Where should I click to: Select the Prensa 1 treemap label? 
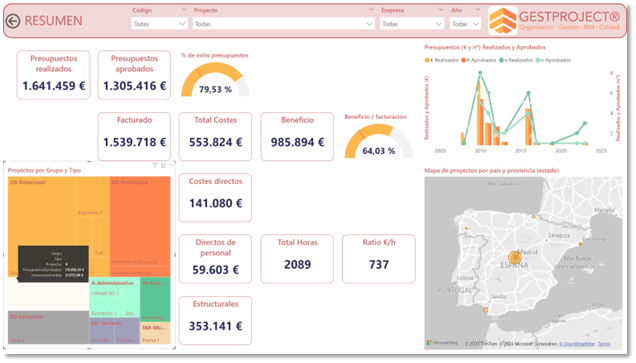tap(151, 340)
